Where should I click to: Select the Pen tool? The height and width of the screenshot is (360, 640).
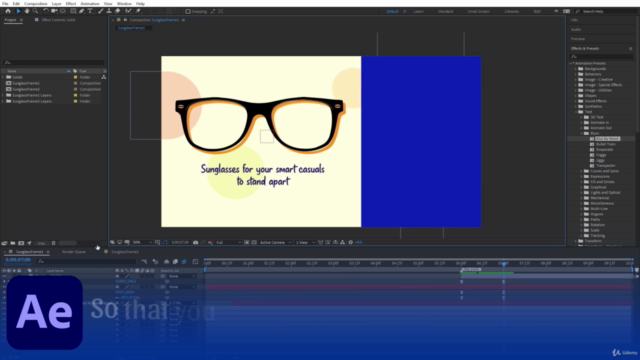coord(82,11)
